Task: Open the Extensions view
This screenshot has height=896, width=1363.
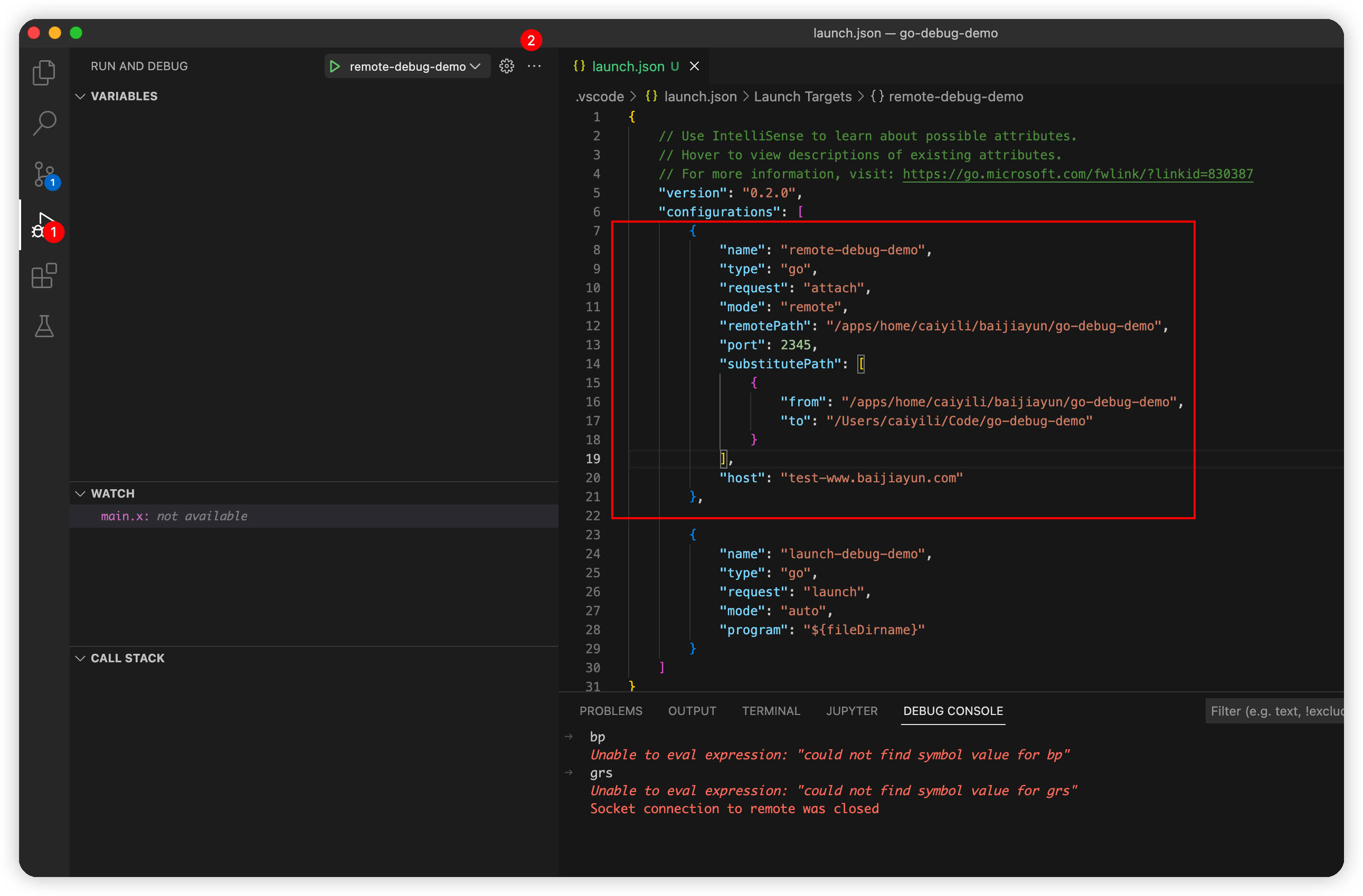Action: 44,275
